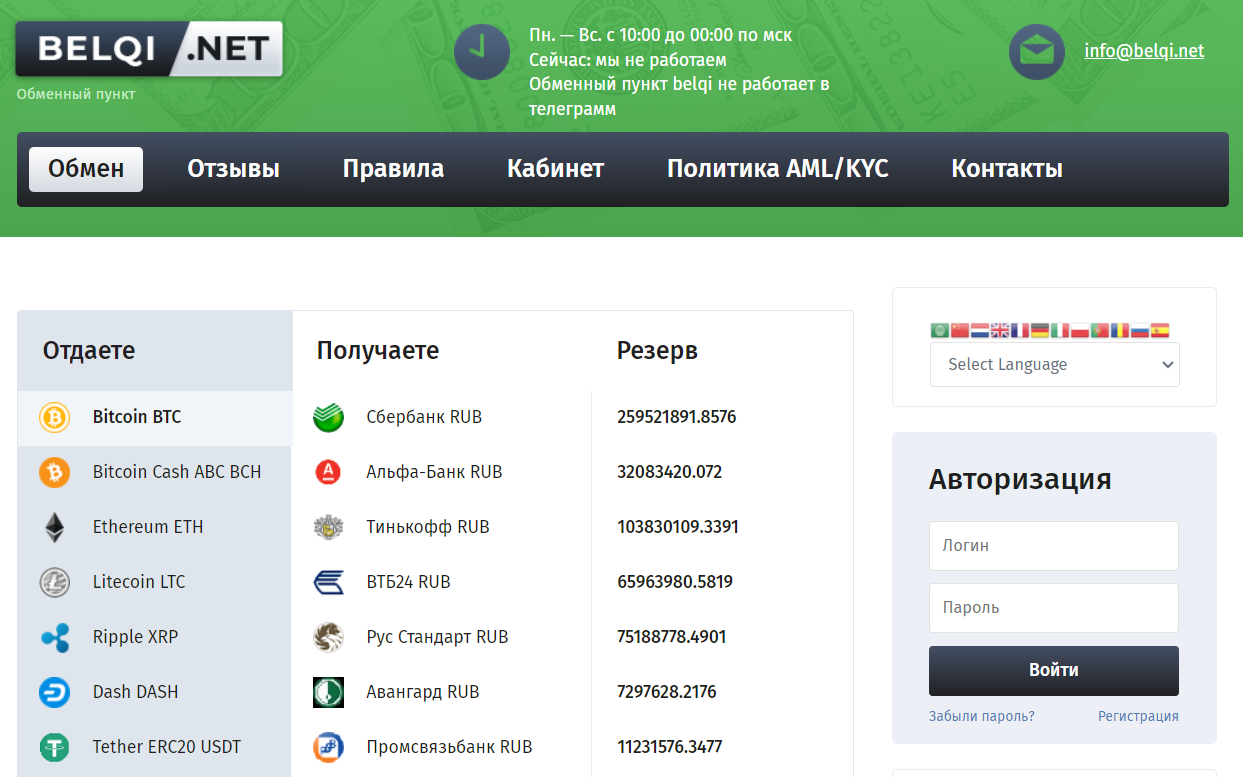Viewport: 1243px width, 777px height.
Task: Choose Авангард RUB option
Action: [423, 692]
